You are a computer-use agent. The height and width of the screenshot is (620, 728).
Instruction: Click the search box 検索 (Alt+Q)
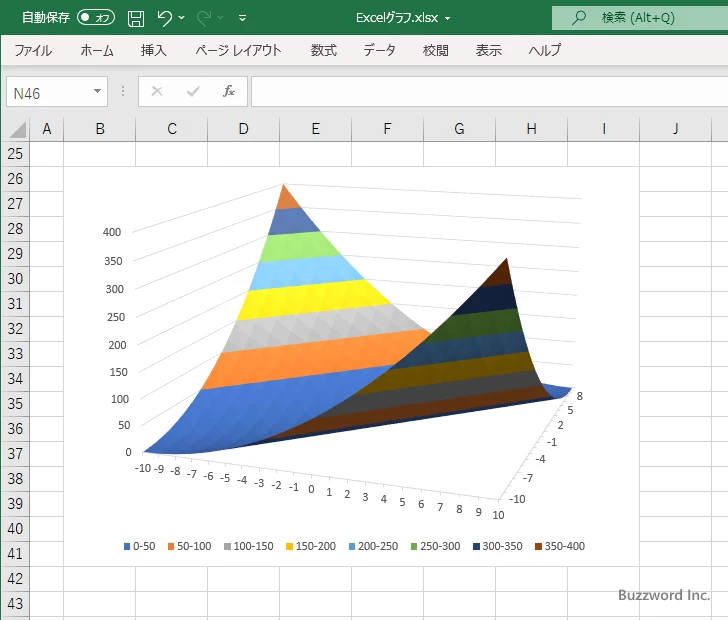coord(640,18)
